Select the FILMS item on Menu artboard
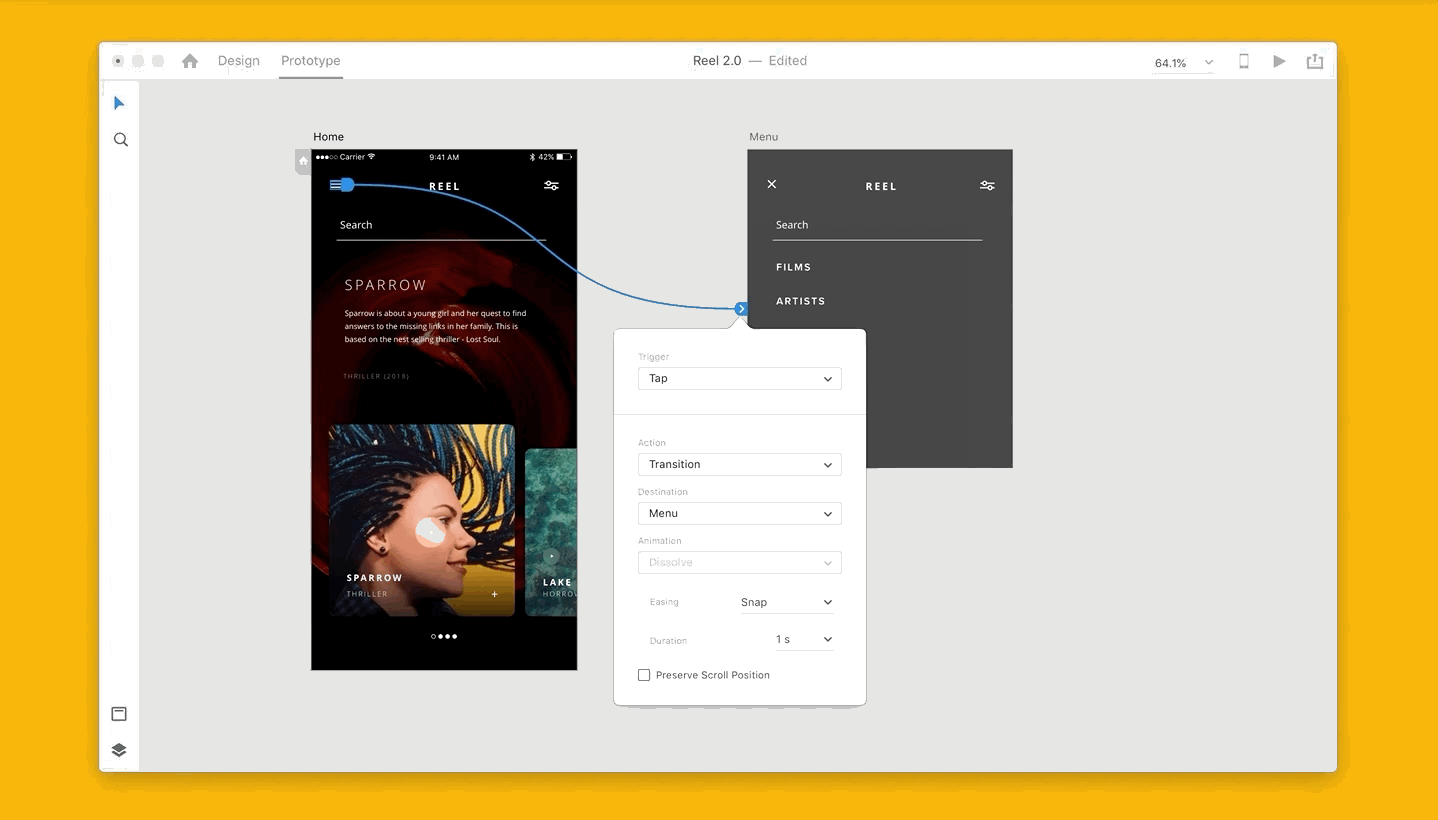The image size is (1438, 820). tap(794, 267)
